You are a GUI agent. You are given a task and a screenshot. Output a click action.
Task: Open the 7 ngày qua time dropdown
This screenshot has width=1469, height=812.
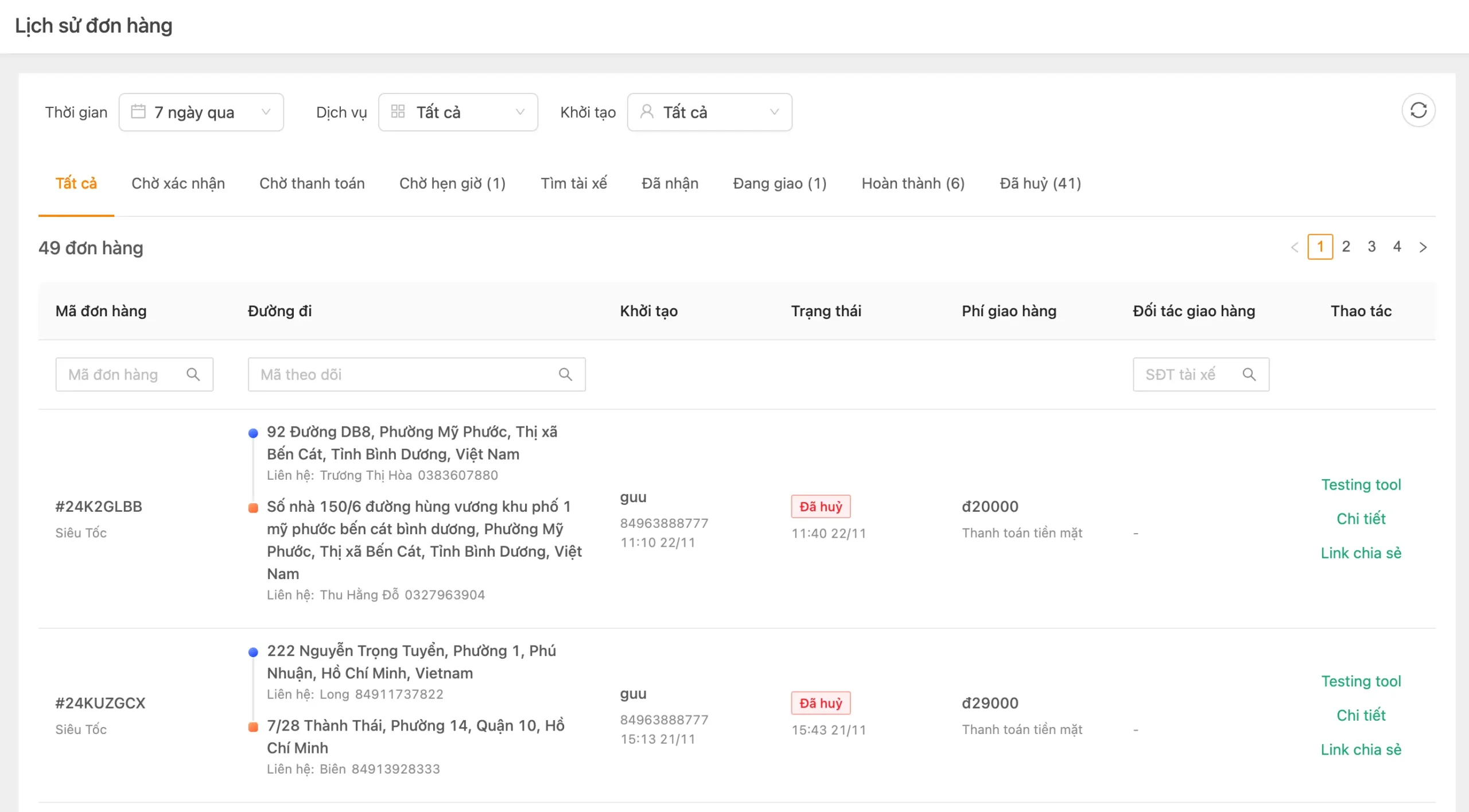pyautogui.click(x=201, y=112)
